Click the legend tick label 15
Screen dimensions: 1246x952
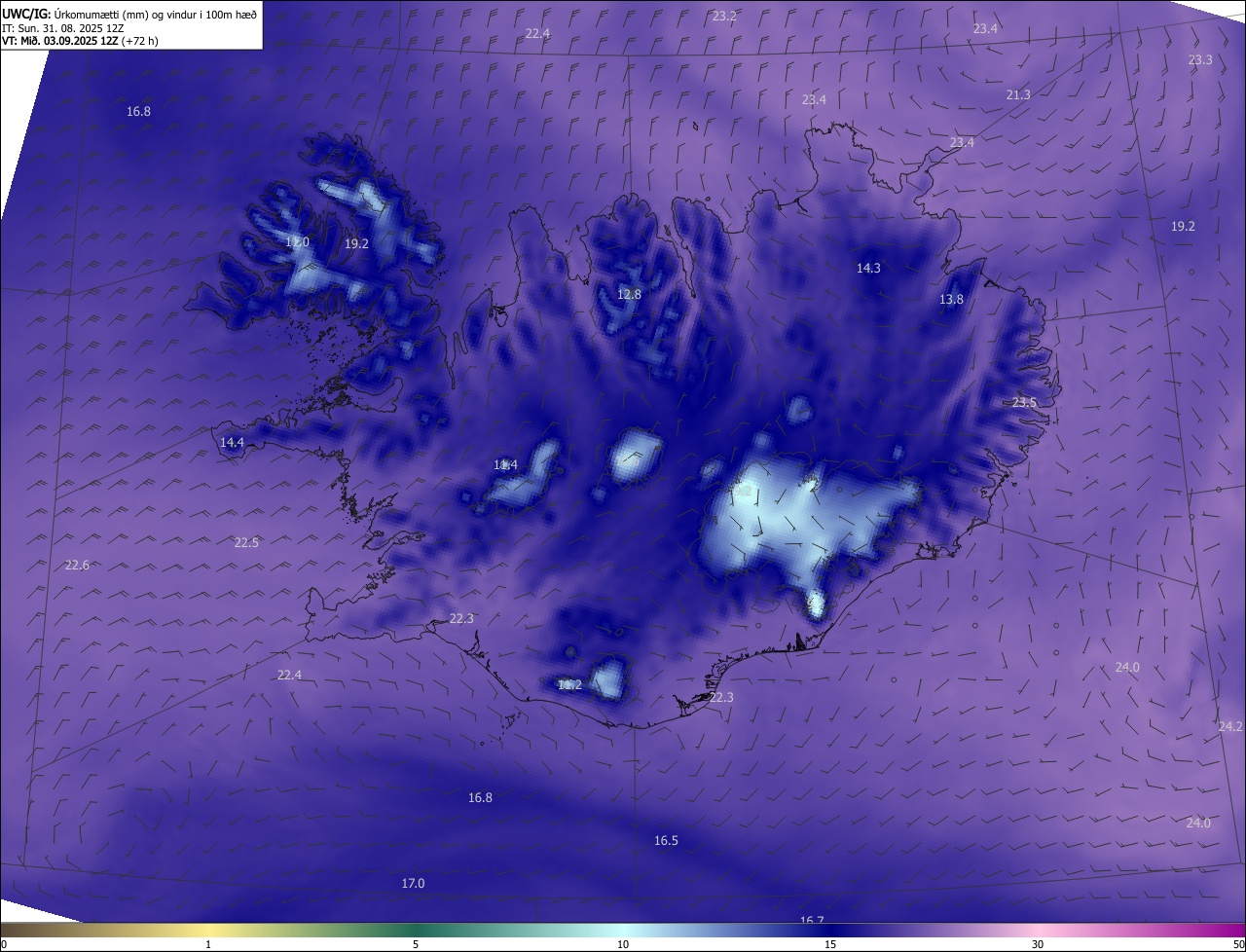pyautogui.click(x=830, y=945)
